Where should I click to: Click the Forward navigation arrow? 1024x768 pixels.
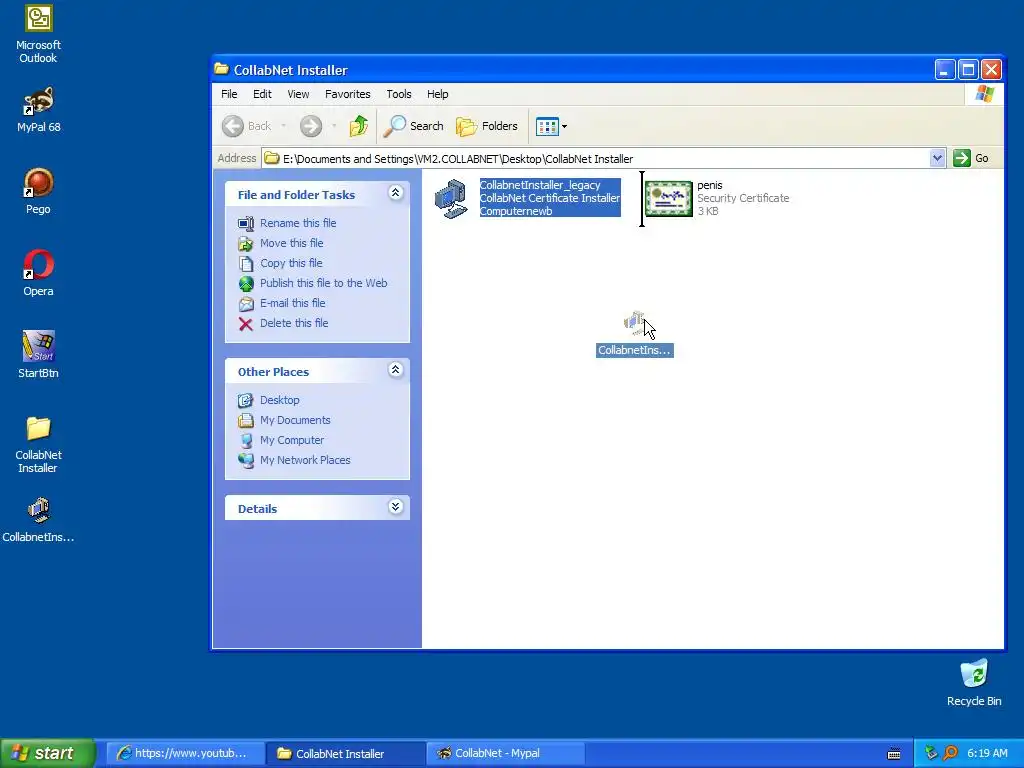tap(311, 126)
